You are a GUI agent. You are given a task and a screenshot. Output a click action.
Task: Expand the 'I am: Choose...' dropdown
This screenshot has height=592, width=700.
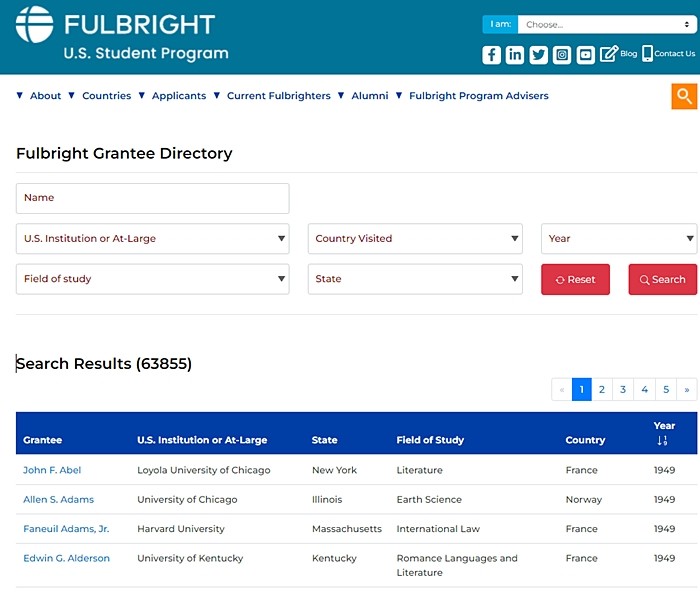pyautogui.click(x=607, y=25)
